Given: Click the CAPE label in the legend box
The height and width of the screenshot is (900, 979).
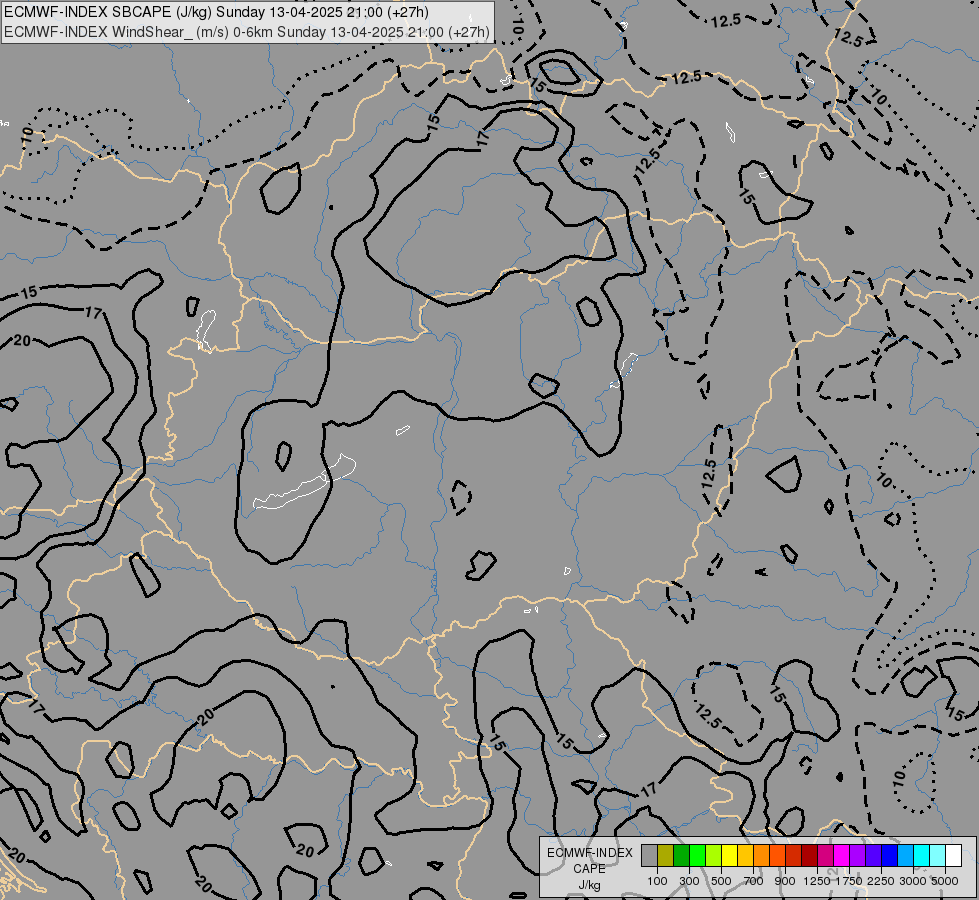Looking at the screenshot, I should (x=589, y=869).
